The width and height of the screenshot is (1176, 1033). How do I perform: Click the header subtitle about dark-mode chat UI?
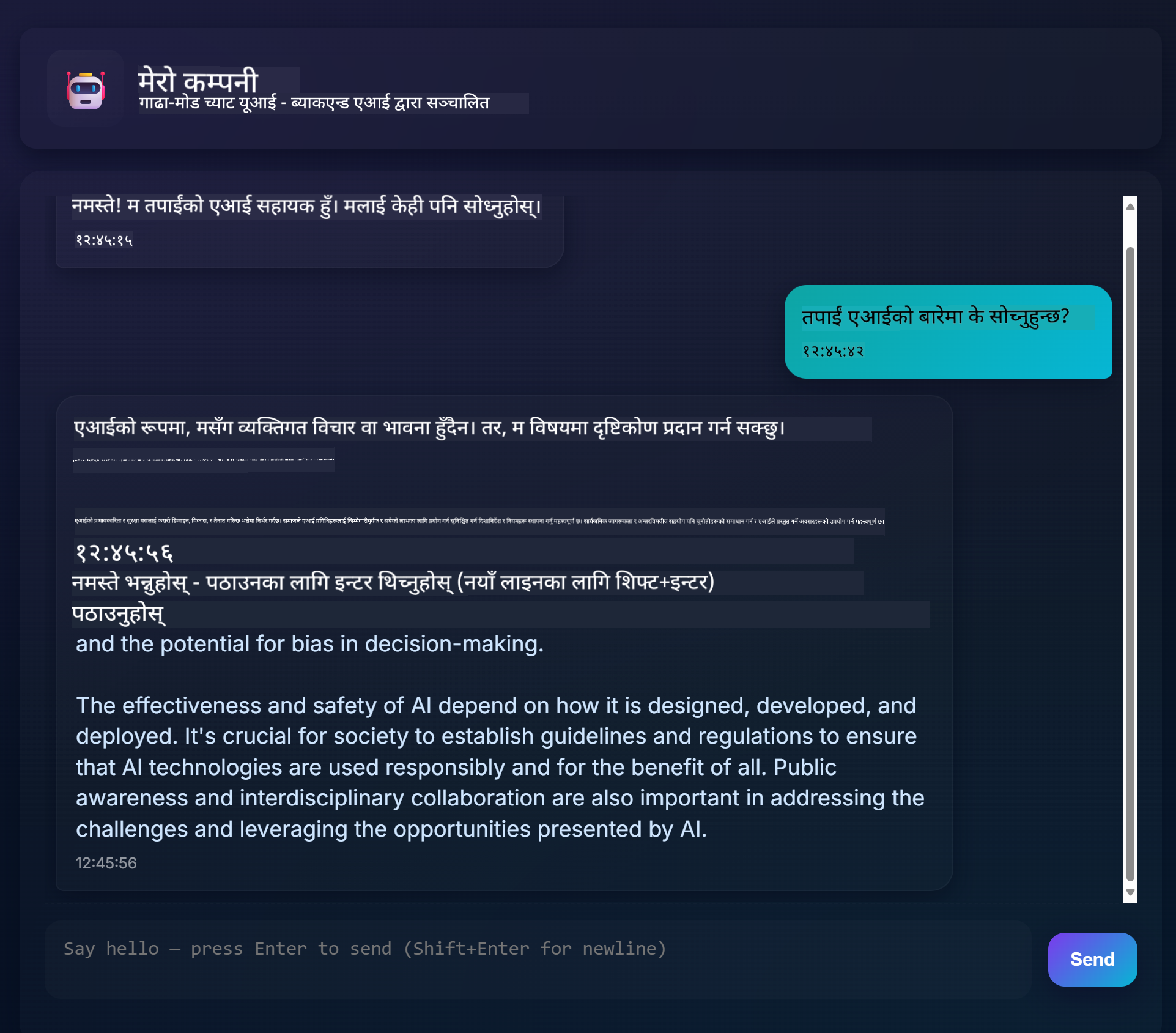314,103
